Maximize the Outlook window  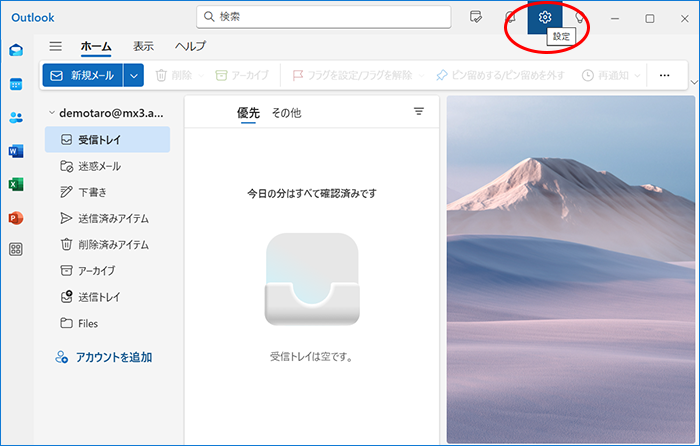click(650, 18)
